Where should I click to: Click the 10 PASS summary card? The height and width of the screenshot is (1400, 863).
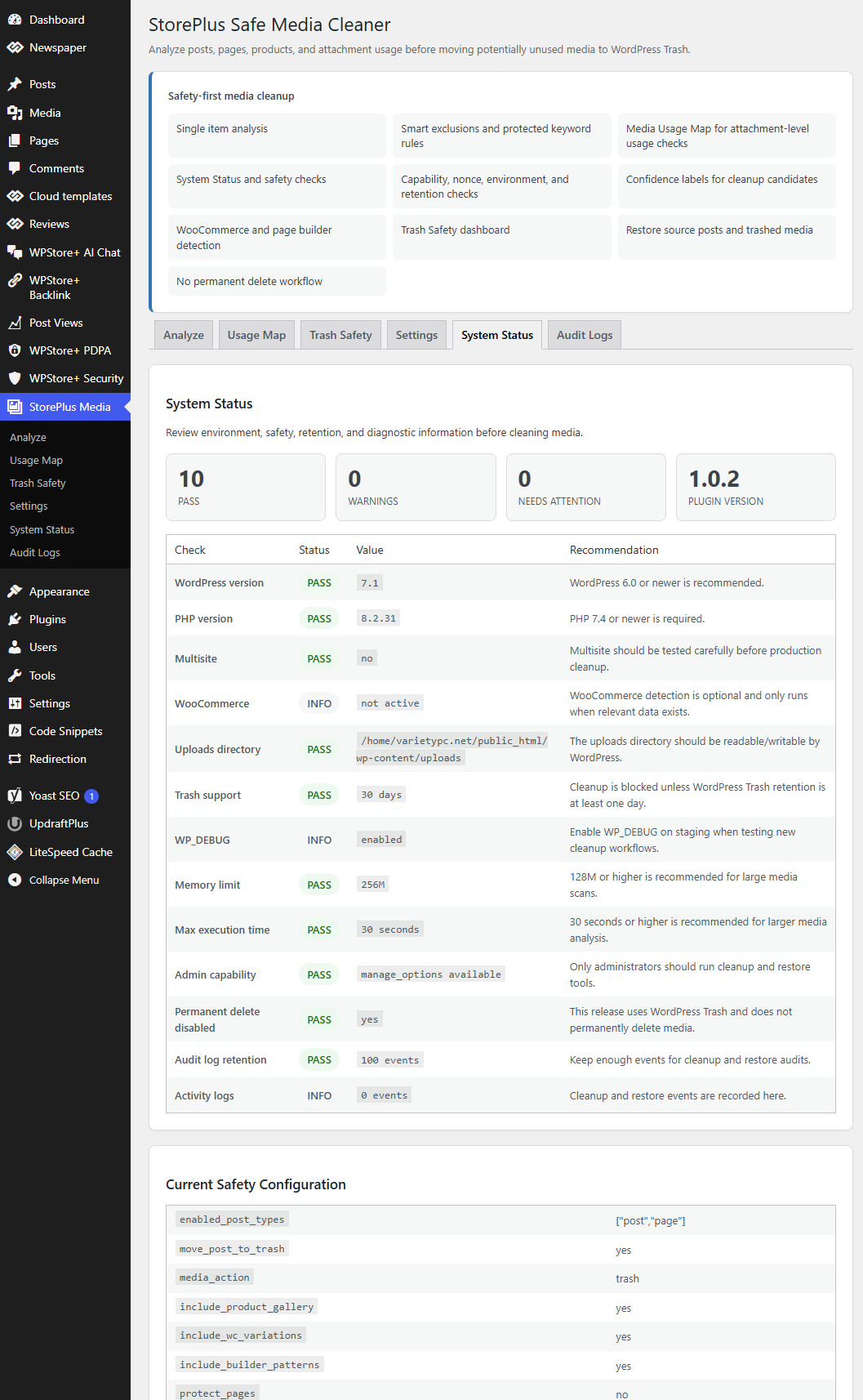pyautogui.click(x=245, y=487)
